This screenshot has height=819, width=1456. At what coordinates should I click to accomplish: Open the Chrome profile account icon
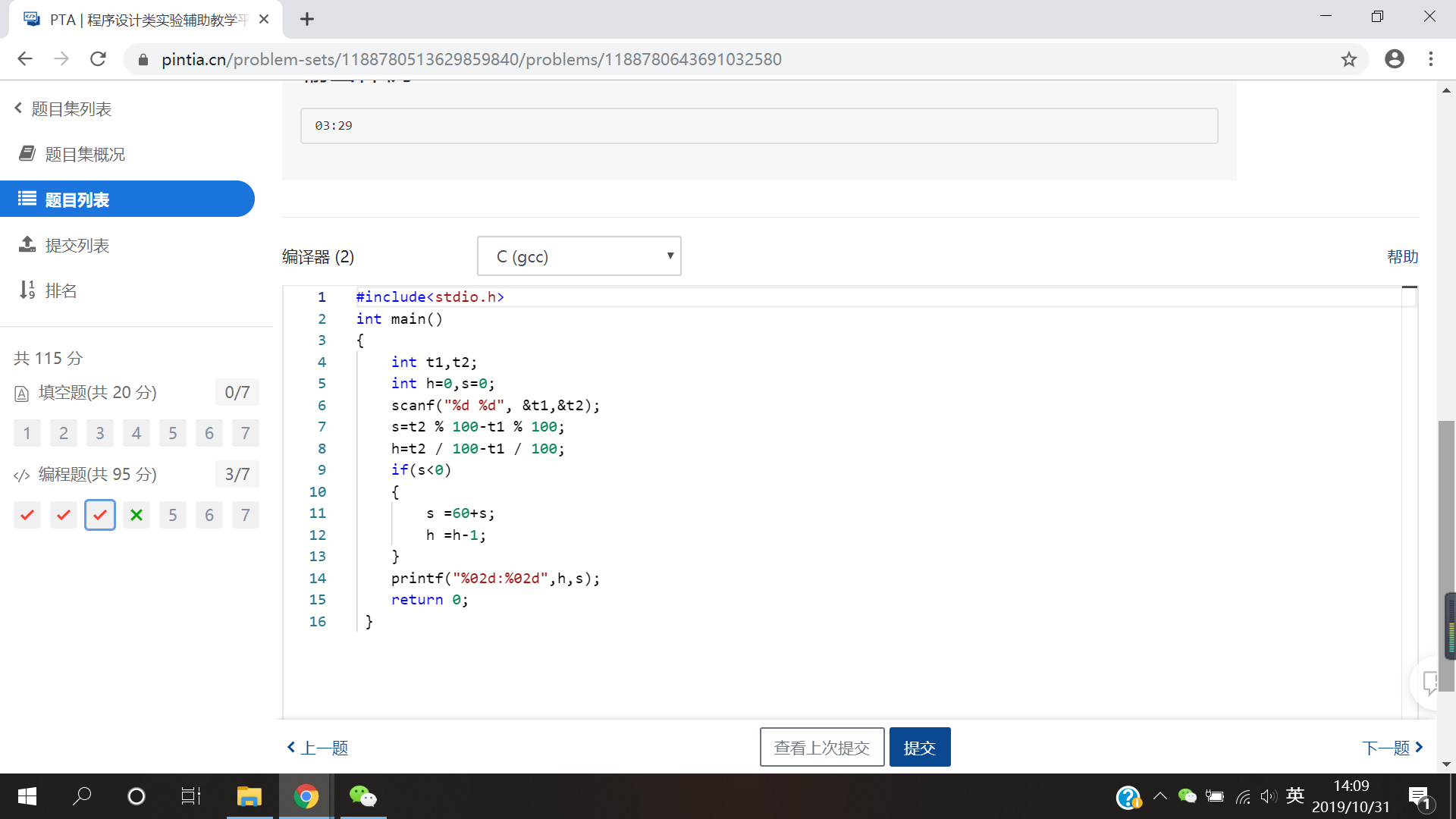coord(1394,59)
